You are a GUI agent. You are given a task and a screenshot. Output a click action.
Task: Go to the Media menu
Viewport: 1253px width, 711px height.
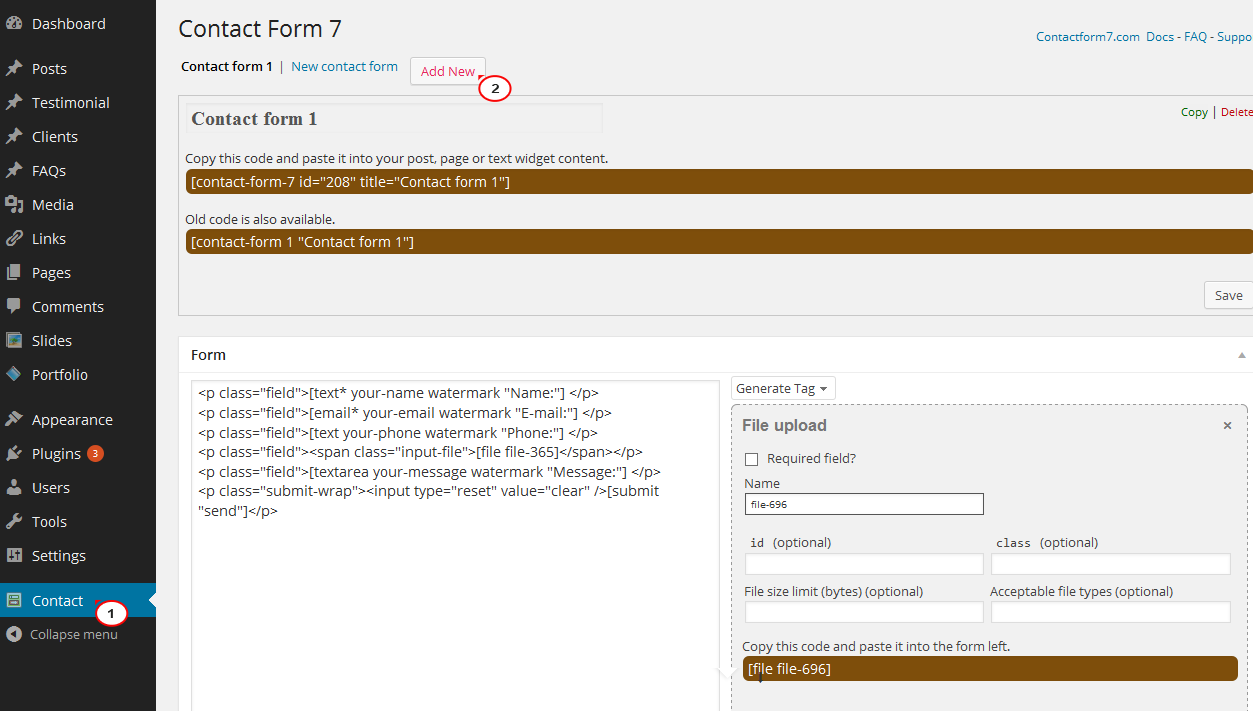(52, 205)
